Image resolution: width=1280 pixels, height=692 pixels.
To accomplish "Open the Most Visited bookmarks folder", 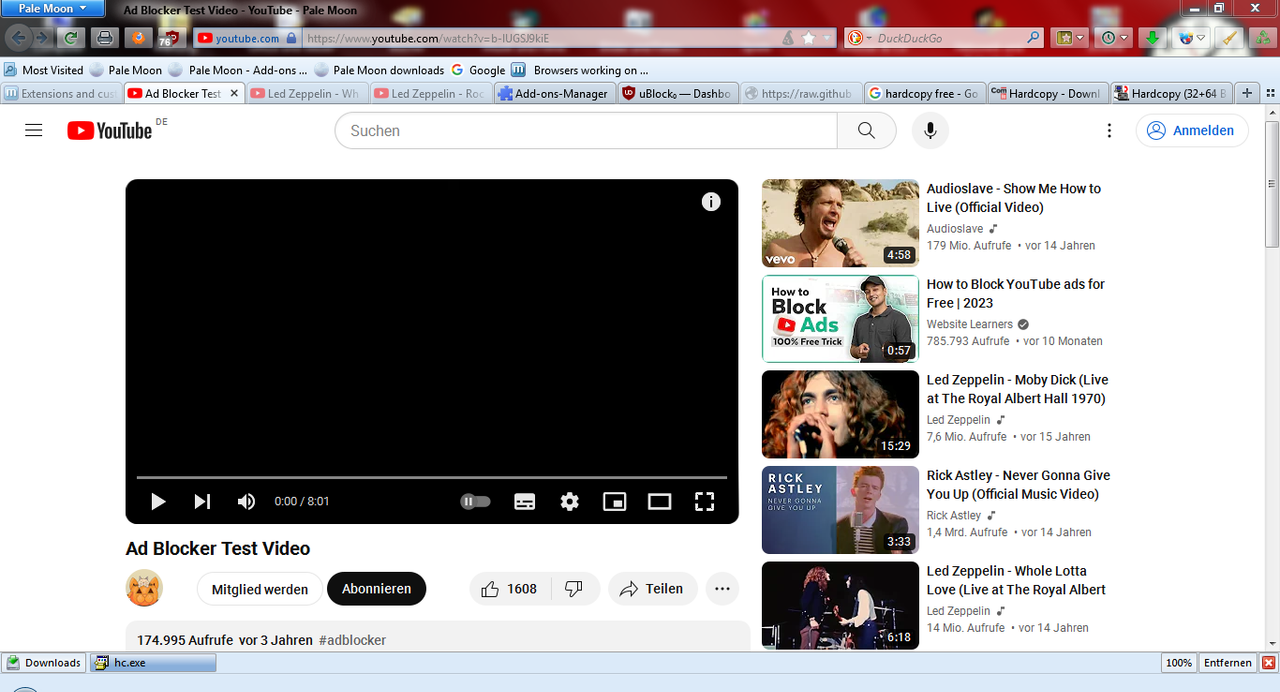I will (x=43, y=70).
